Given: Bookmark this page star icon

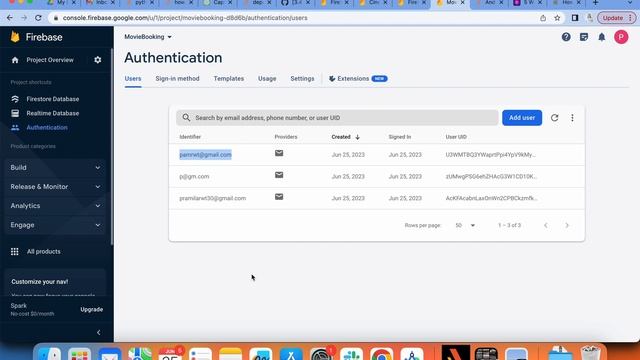Looking at the screenshot, I should 557,18.
